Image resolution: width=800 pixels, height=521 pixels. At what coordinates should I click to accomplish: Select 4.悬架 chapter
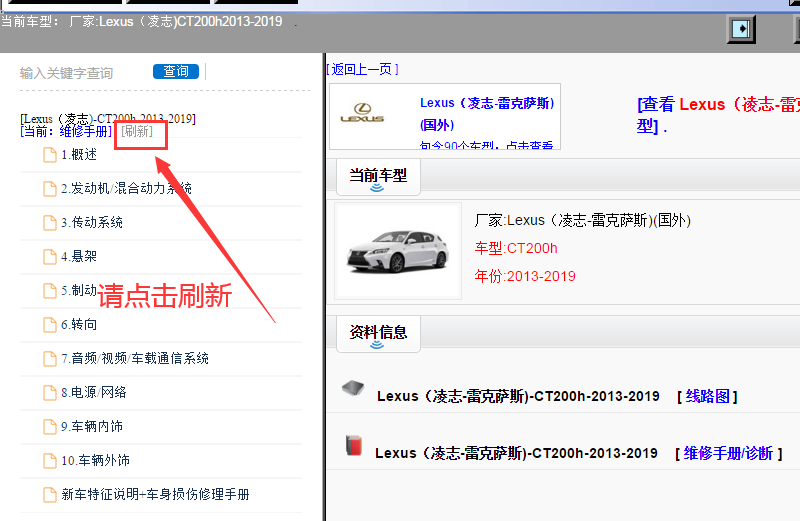[x=79, y=256]
